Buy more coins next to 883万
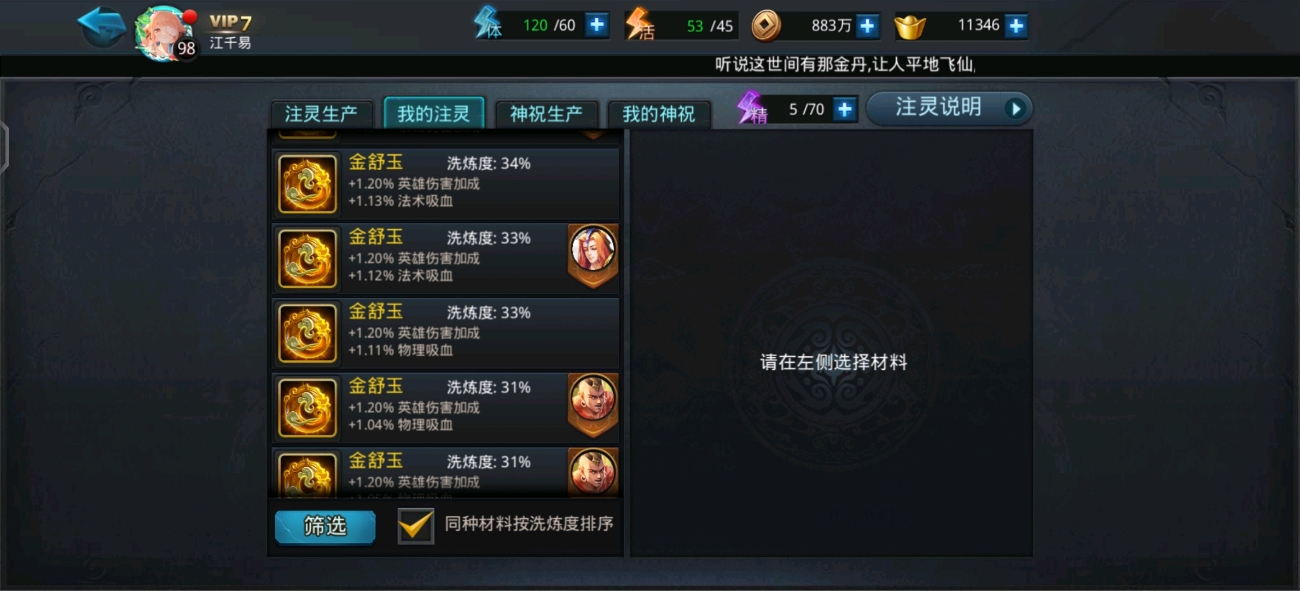Screen dimensions: 1300x591 pyautogui.click(x=868, y=25)
